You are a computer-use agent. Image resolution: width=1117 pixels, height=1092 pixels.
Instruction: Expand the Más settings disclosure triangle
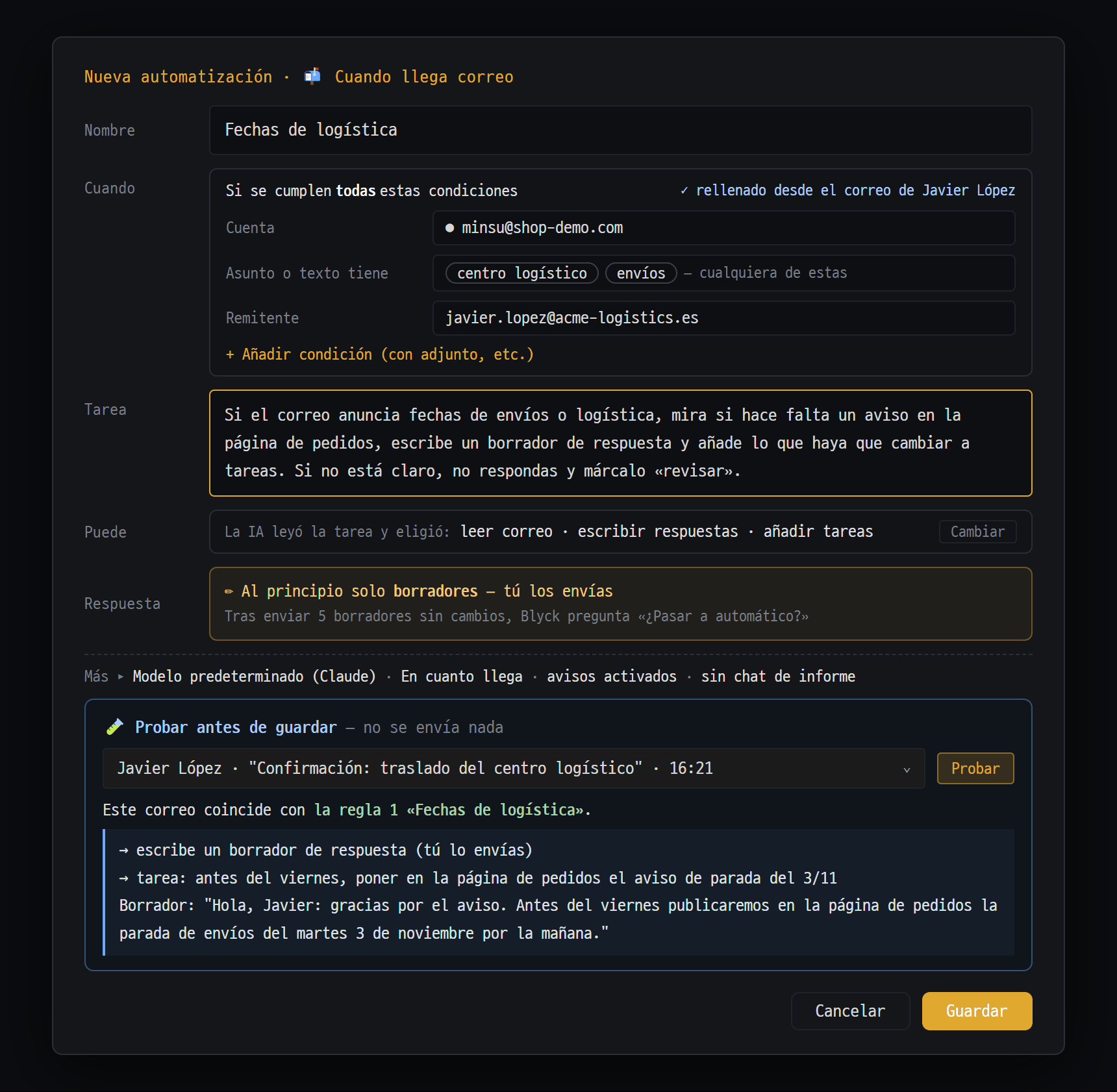[x=121, y=676]
